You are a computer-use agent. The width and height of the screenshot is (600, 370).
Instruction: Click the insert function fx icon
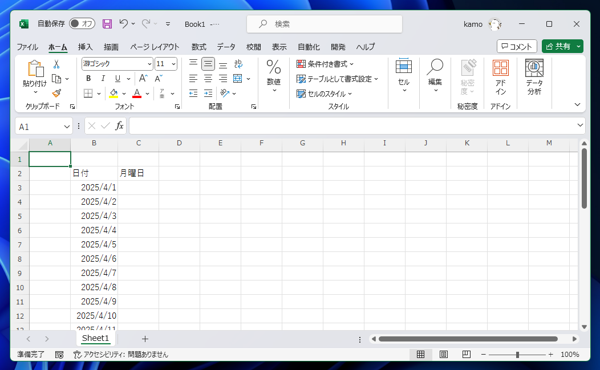[119, 126]
